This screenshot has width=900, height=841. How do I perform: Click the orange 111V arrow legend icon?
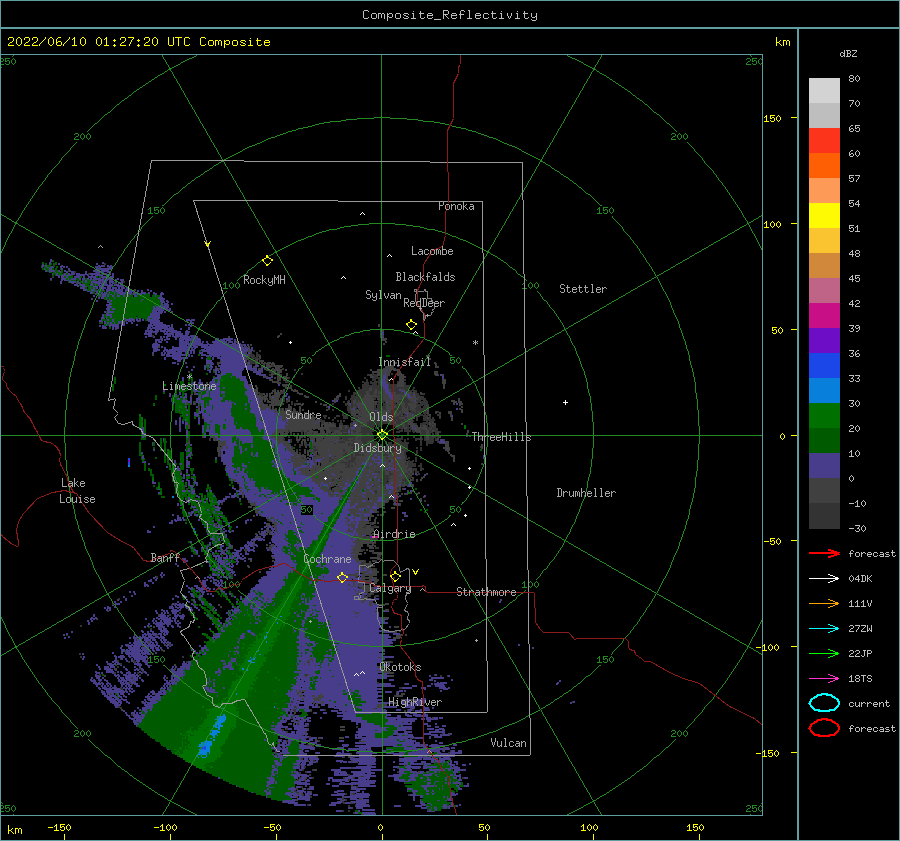[824, 603]
